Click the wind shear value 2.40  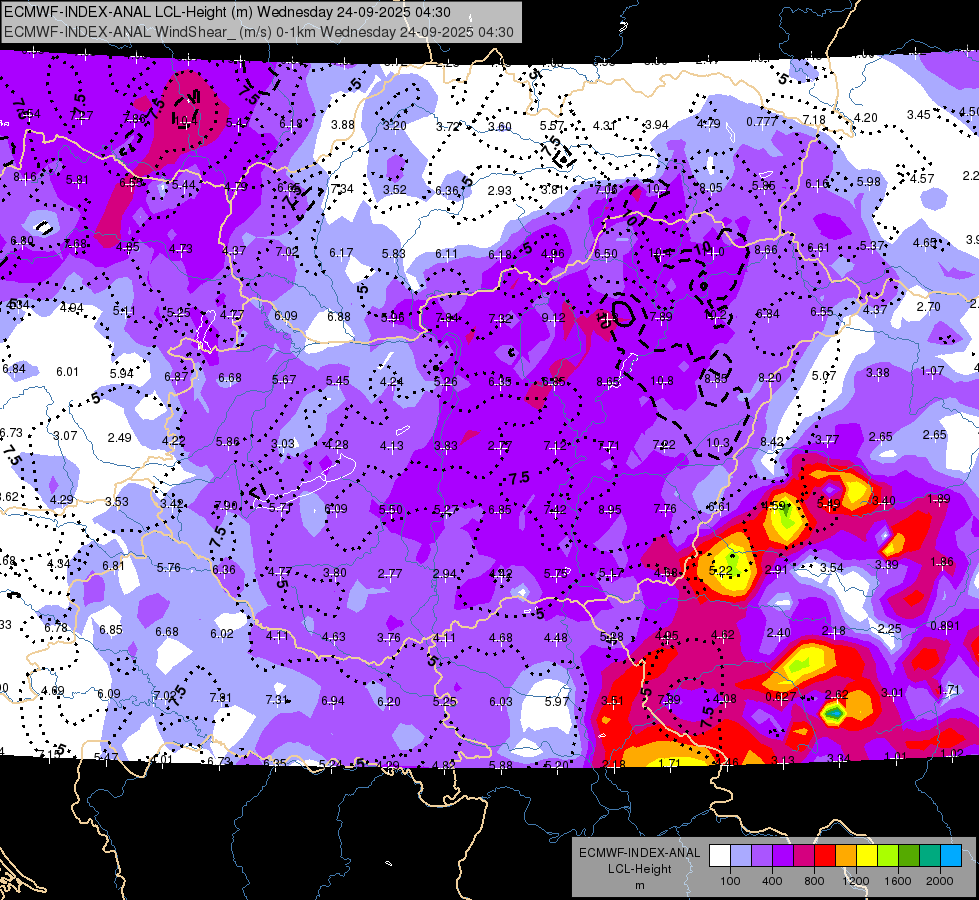(x=778, y=633)
